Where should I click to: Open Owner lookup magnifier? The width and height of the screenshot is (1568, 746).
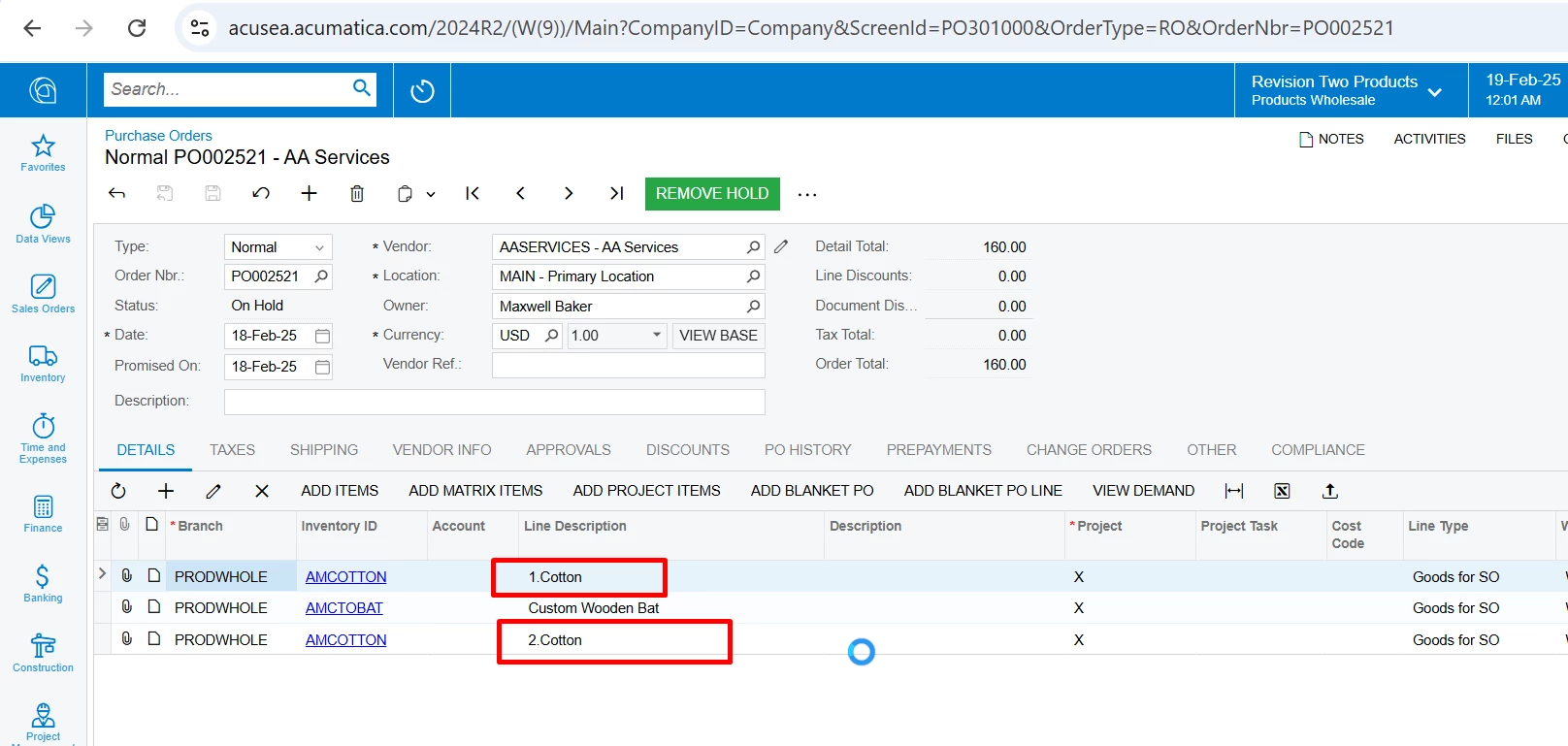coord(753,306)
